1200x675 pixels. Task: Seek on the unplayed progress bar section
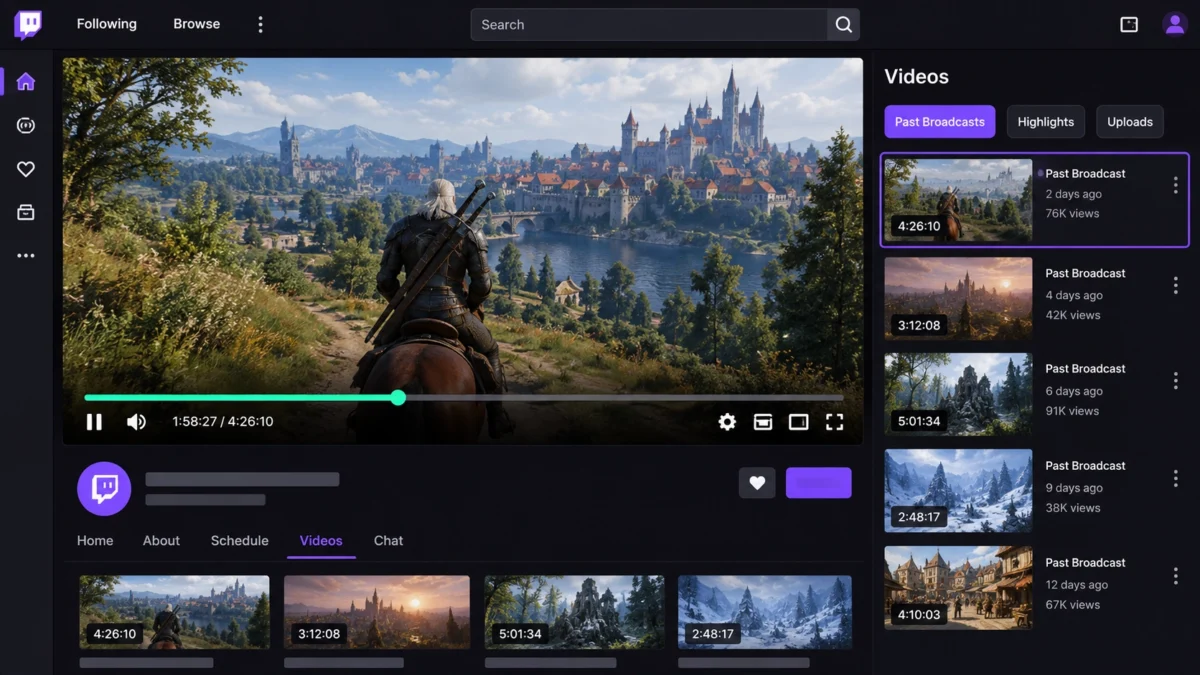tap(624, 398)
